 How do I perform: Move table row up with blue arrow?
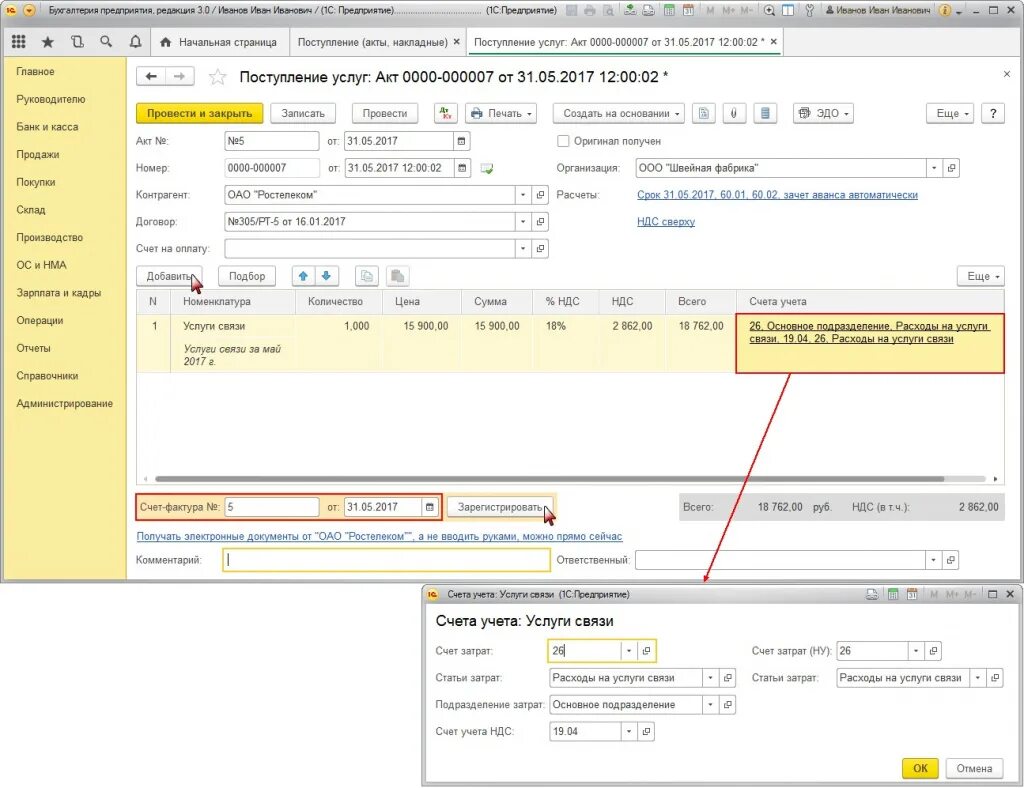(x=303, y=276)
